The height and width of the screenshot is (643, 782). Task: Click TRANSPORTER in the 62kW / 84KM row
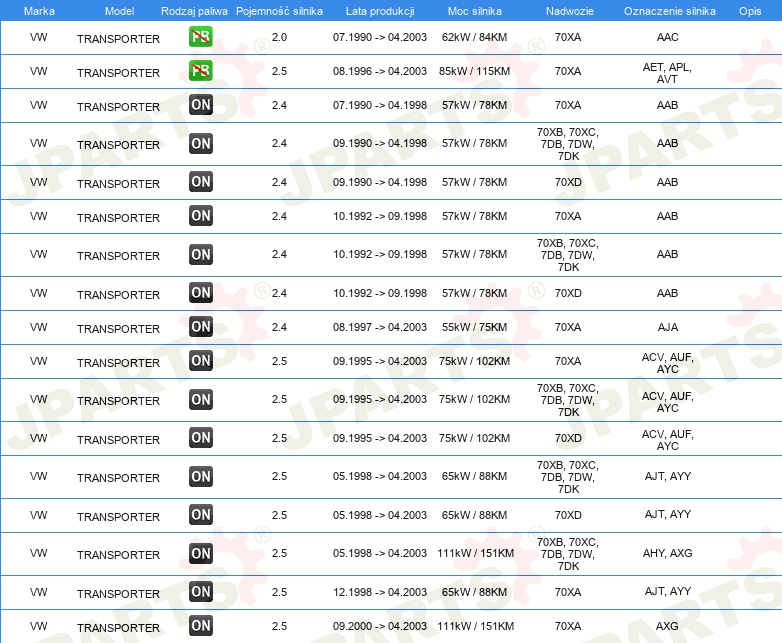118,39
